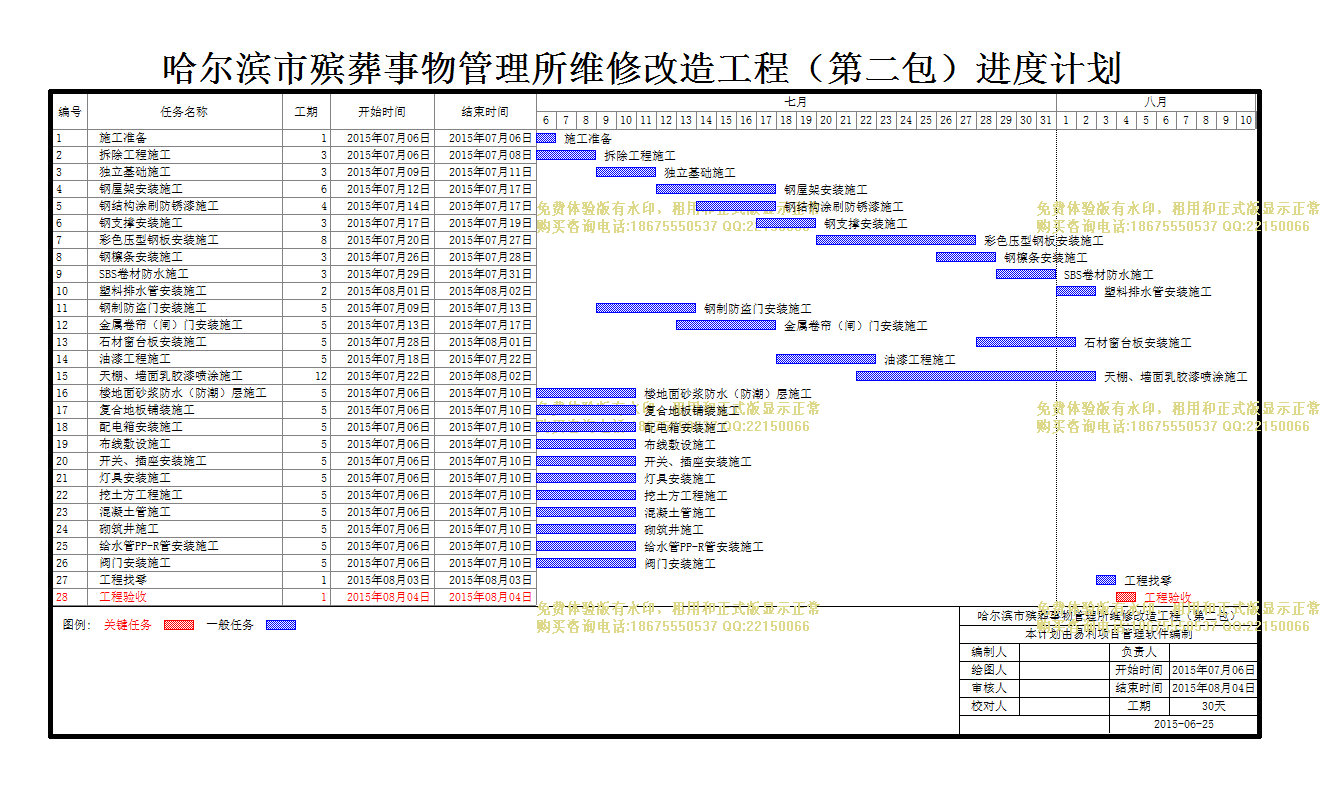Click 本计划由易利项目管理软件编制 note in title block
The image size is (1320, 785).
pos(1108,634)
